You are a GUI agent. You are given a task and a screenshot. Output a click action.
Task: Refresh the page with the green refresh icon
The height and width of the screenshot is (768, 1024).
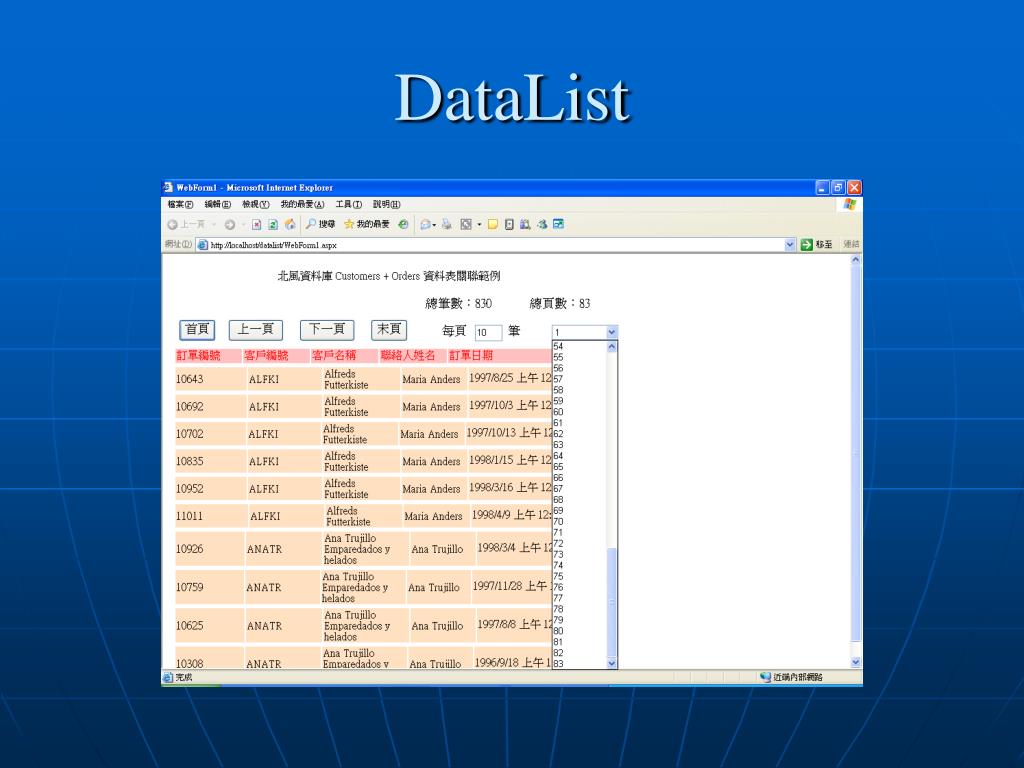tap(273, 225)
